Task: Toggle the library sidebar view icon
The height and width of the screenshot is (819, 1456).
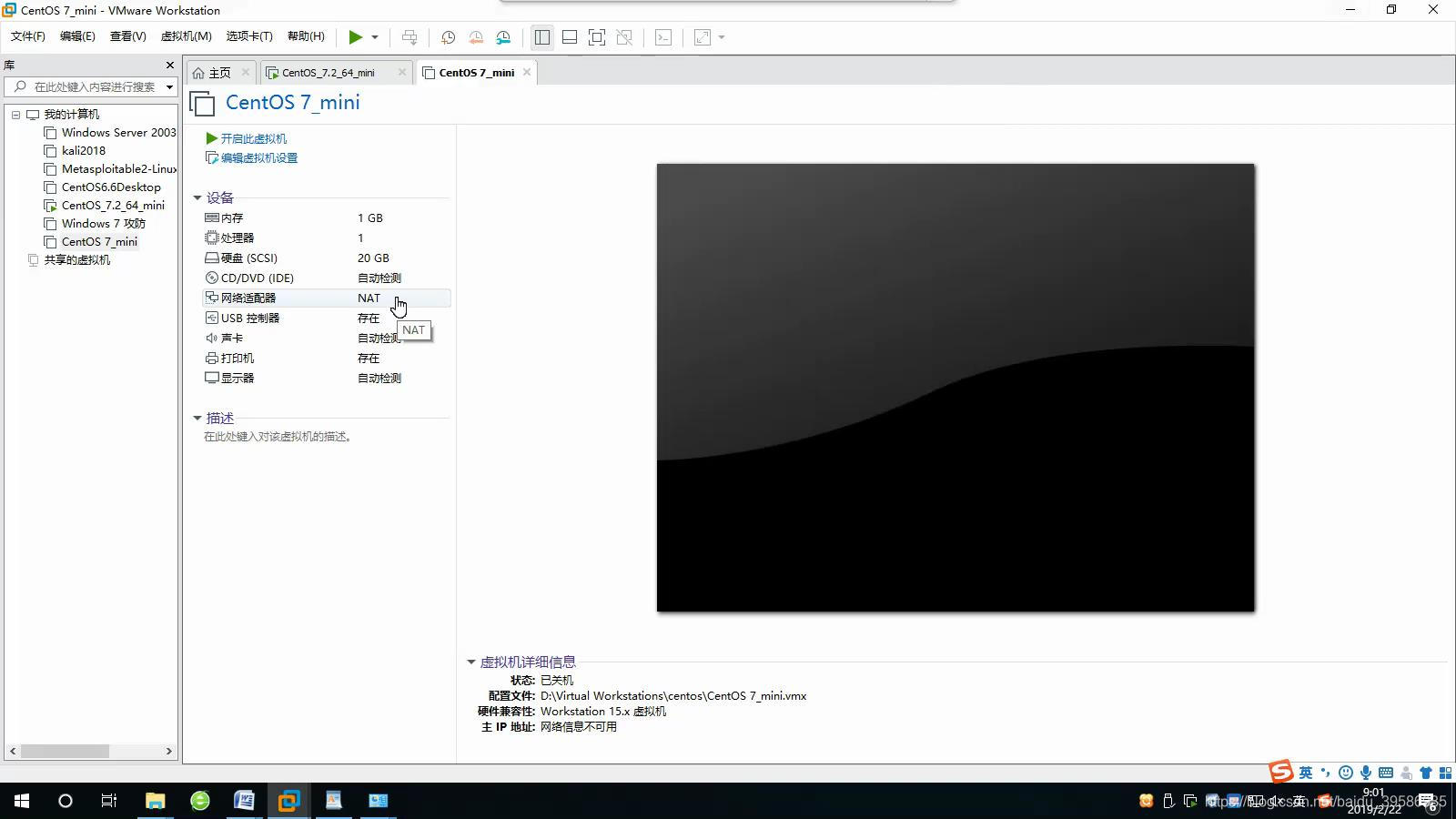Action: (x=542, y=37)
